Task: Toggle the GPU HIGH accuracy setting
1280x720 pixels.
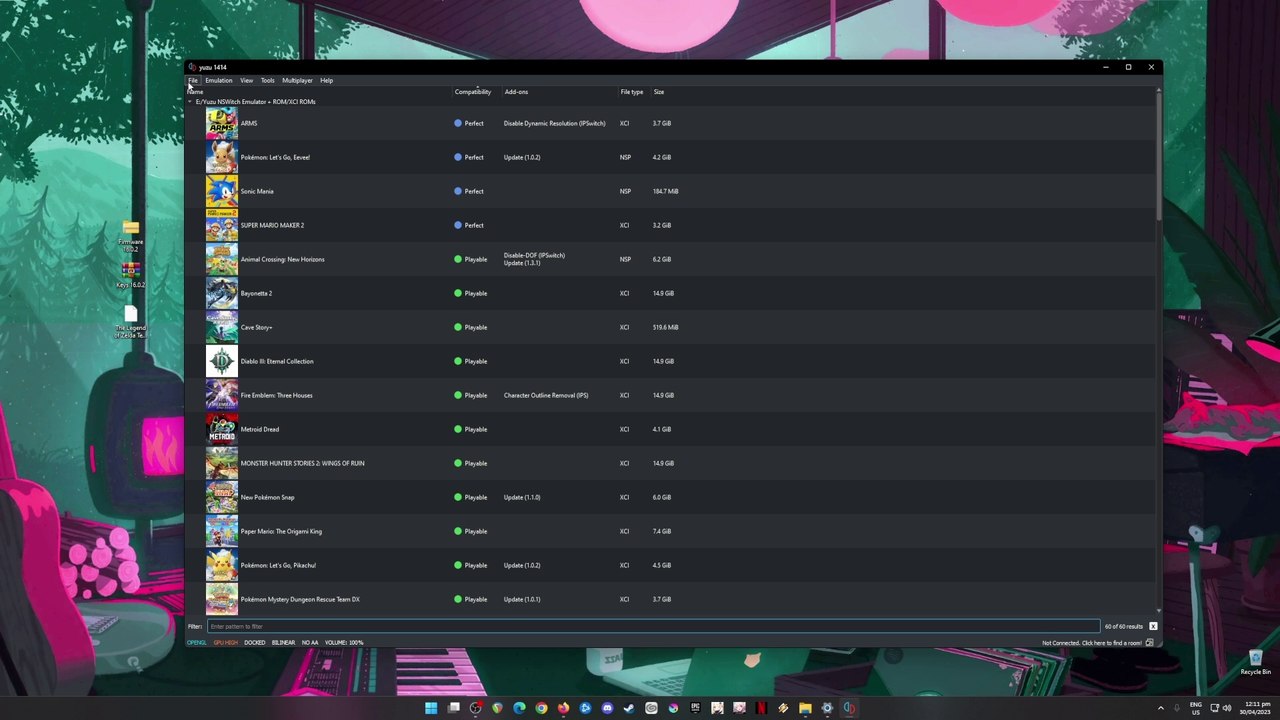Action: tap(226, 643)
